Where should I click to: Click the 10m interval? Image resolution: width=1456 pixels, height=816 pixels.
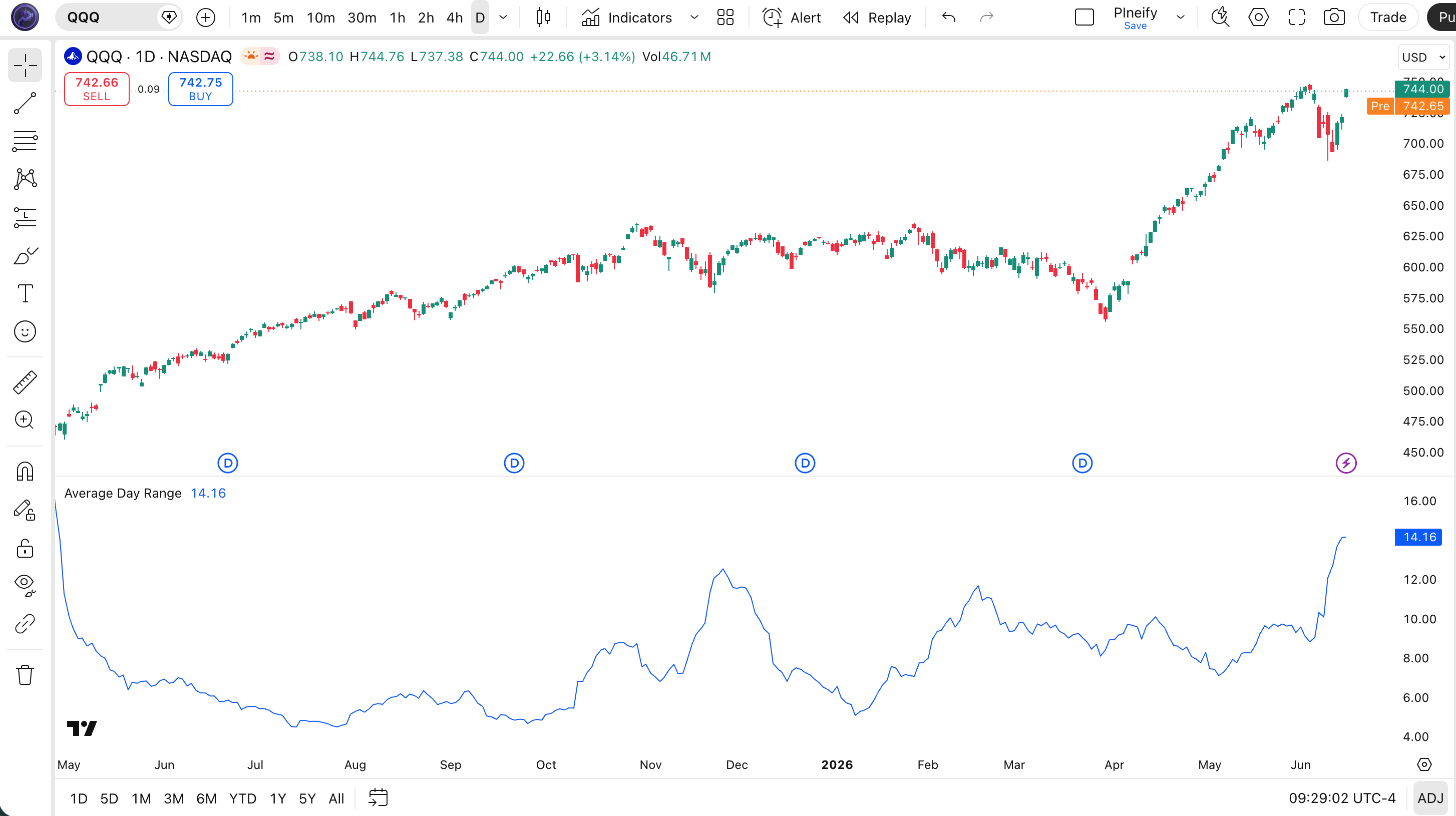coord(320,18)
